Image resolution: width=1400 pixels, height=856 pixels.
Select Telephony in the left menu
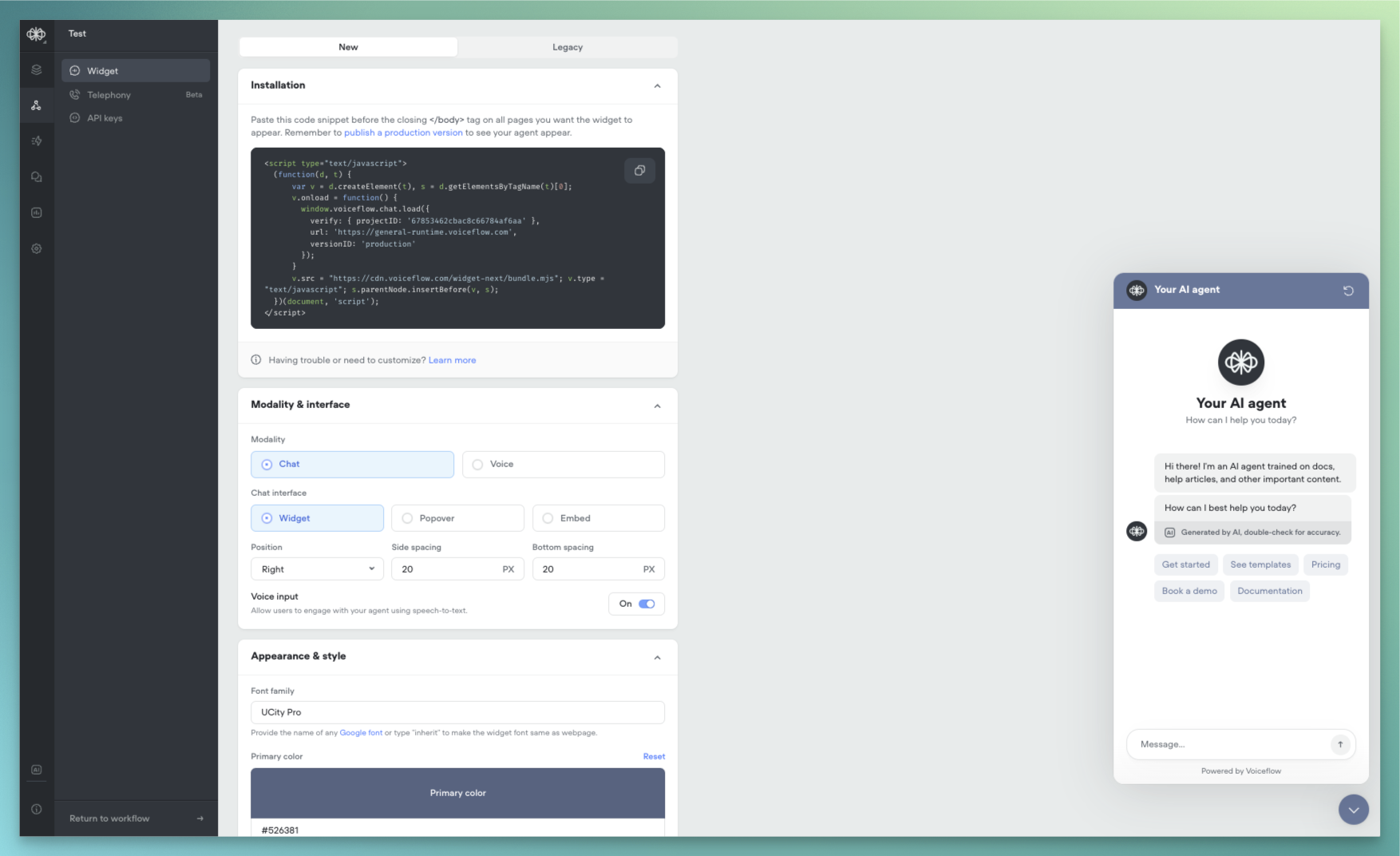coord(109,94)
